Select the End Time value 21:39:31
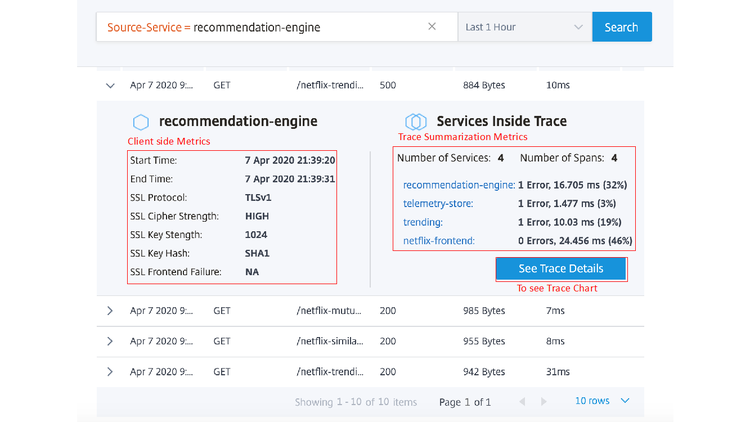 point(290,179)
